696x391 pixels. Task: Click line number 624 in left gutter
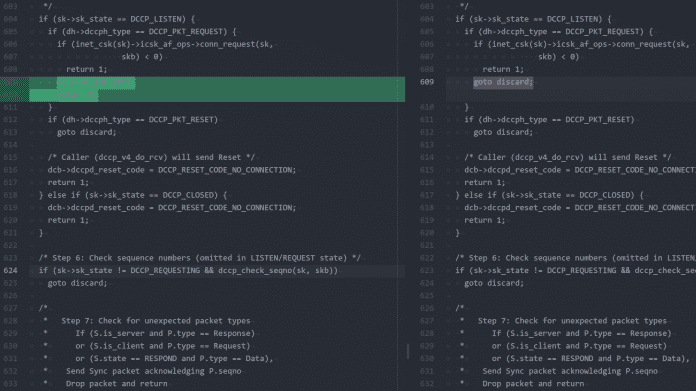pyautogui.click(x=11, y=270)
